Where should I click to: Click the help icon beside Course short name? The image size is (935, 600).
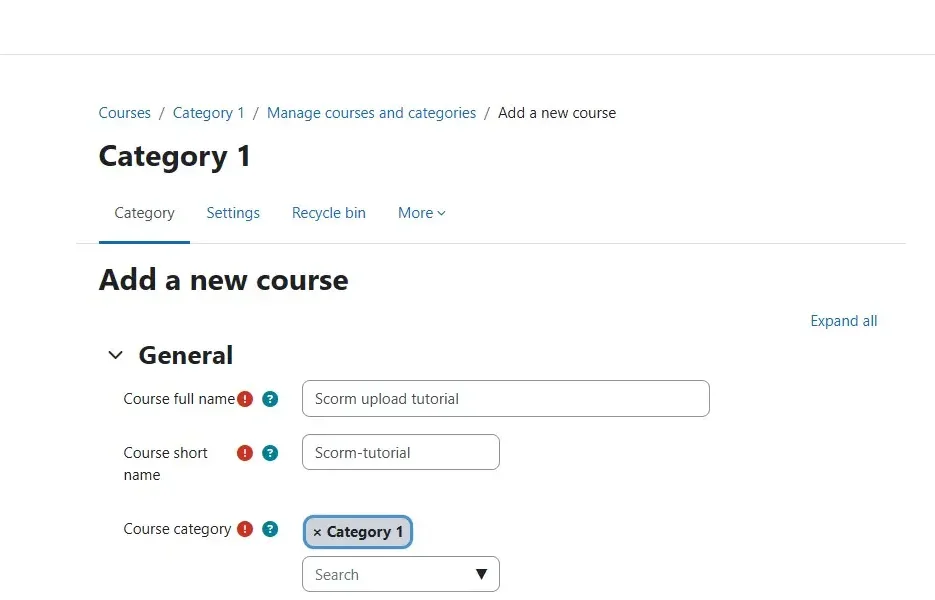[x=269, y=453]
